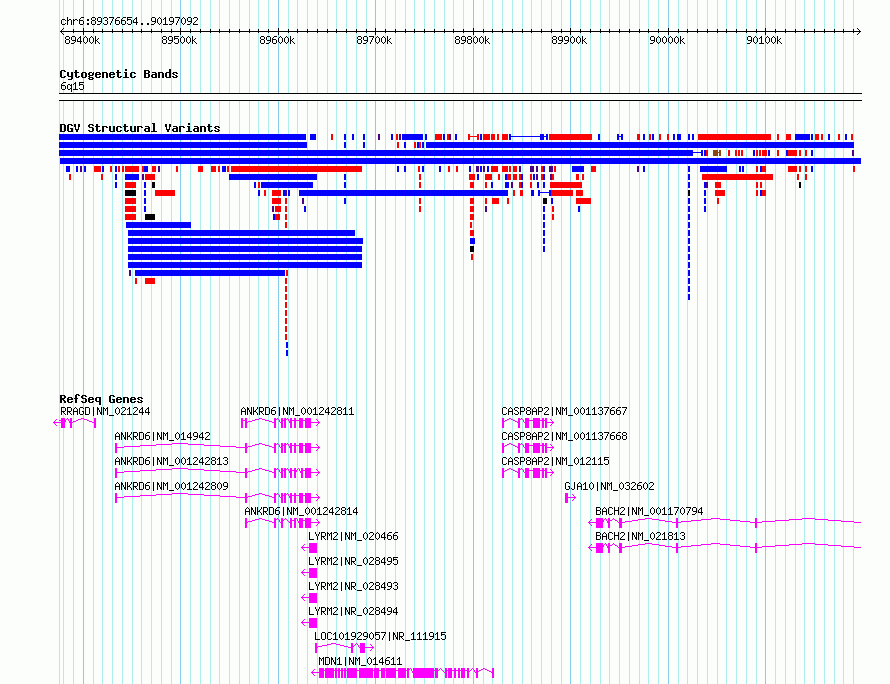Image resolution: width=890 pixels, height=684 pixels.
Task: Select the ANKRD6|NM_001242813 transcript label
Action: (x=171, y=461)
